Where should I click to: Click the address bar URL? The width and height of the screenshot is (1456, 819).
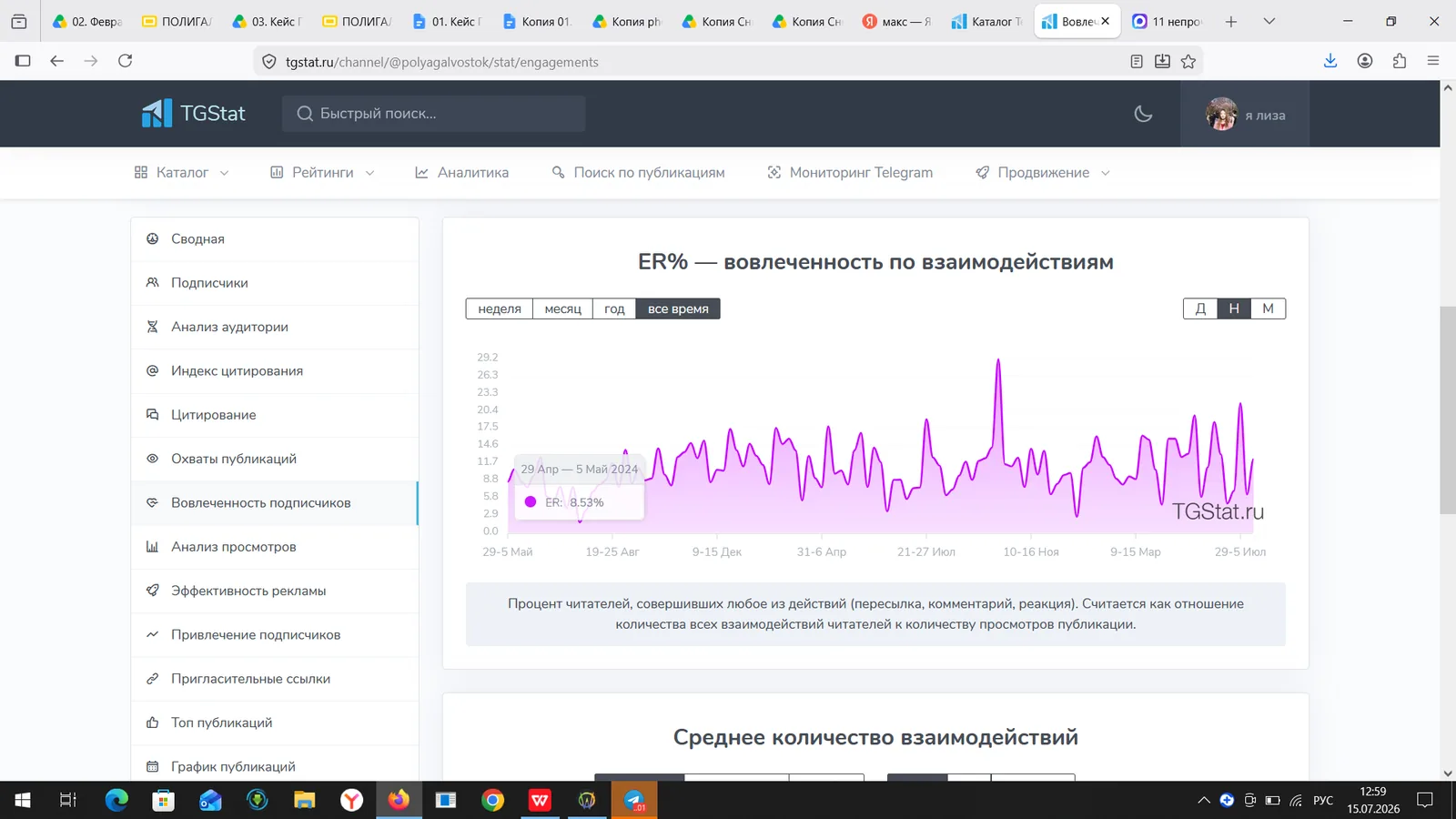click(442, 62)
